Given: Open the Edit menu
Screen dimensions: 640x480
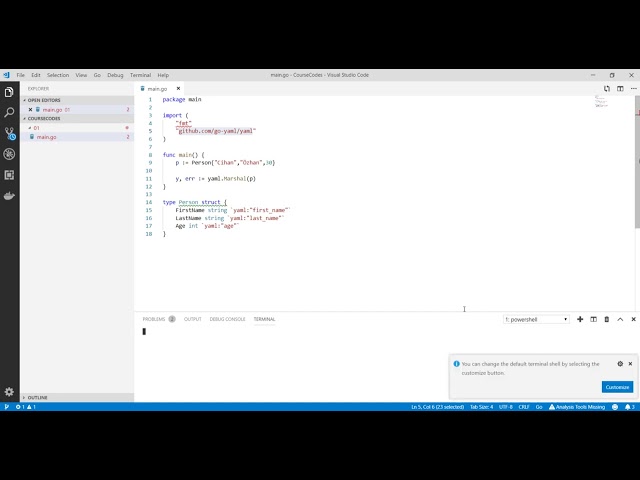Looking at the screenshot, I should (x=36, y=75).
